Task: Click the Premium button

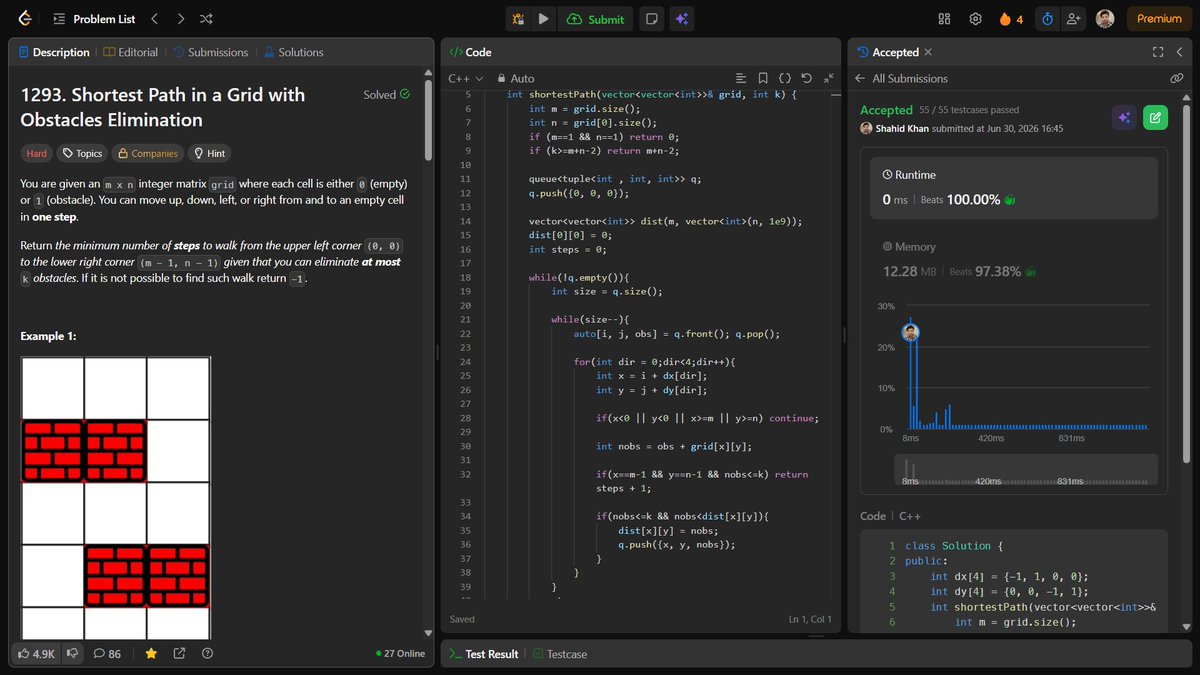Action: point(1159,18)
